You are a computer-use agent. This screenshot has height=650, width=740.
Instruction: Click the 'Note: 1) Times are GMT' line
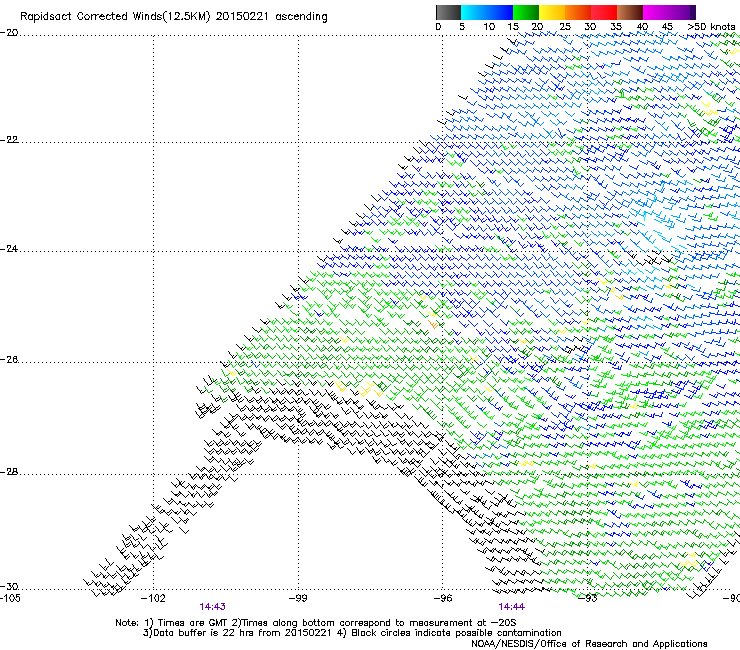click(315, 623)
